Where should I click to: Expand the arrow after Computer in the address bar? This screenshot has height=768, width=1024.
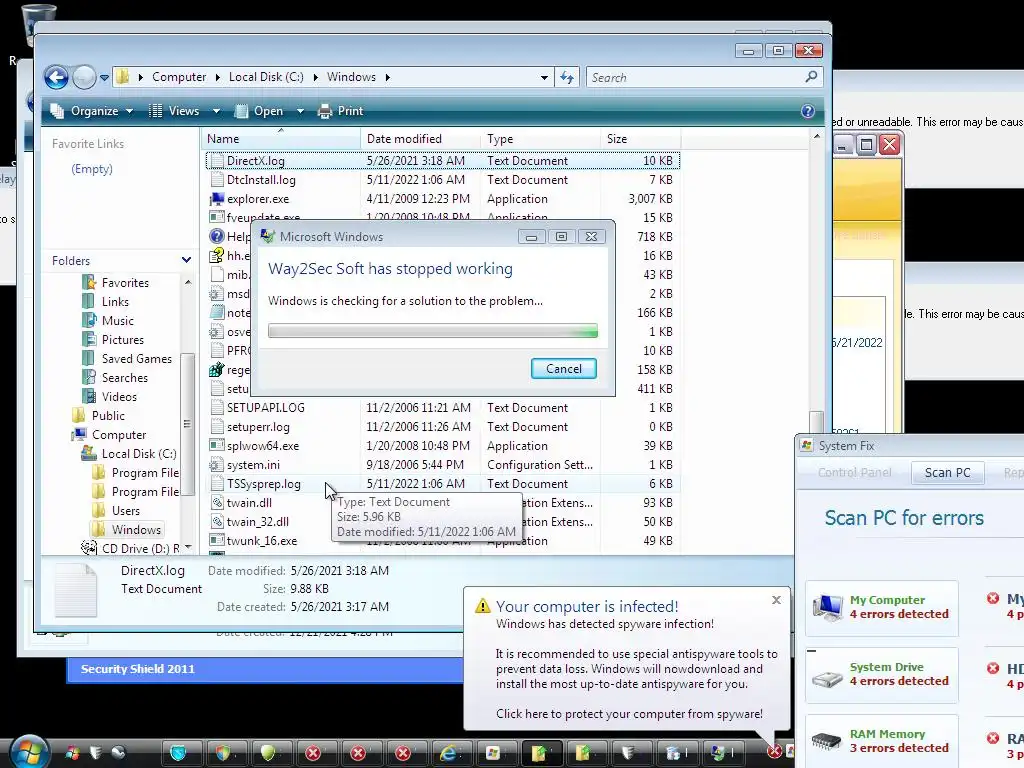(217, 77)
